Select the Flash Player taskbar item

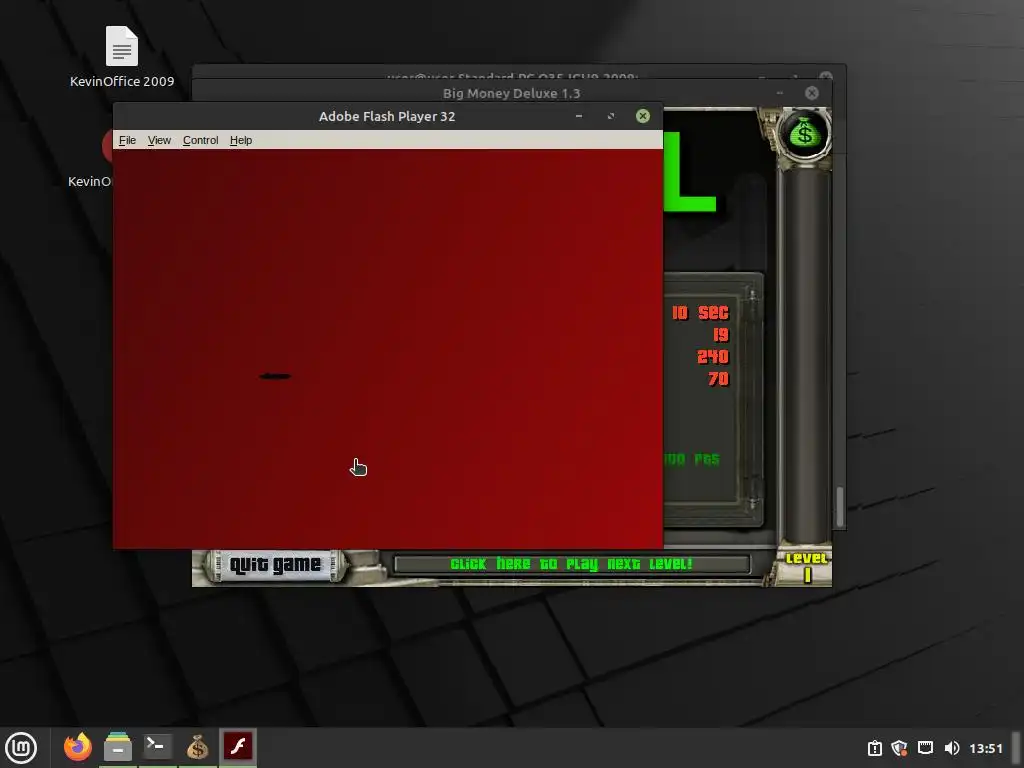[x=238, y=746]
